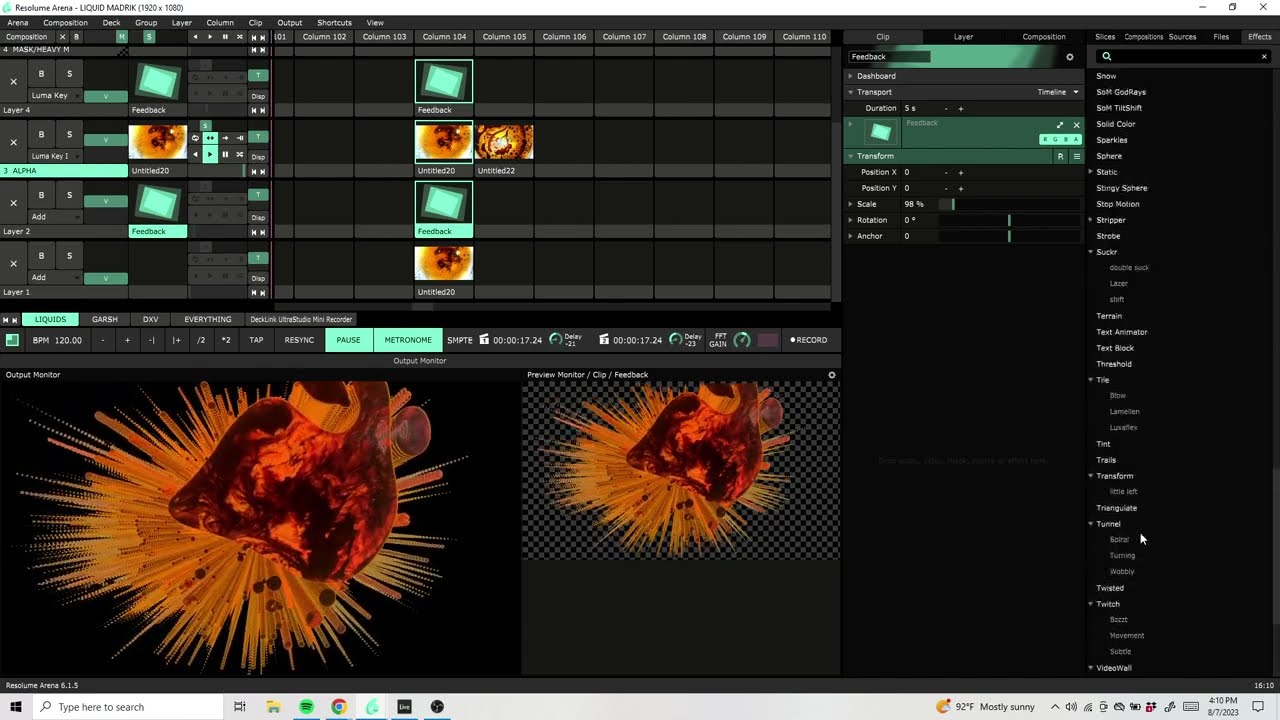
Task: Expand the Scale parameter
Action: click(851, 204)
